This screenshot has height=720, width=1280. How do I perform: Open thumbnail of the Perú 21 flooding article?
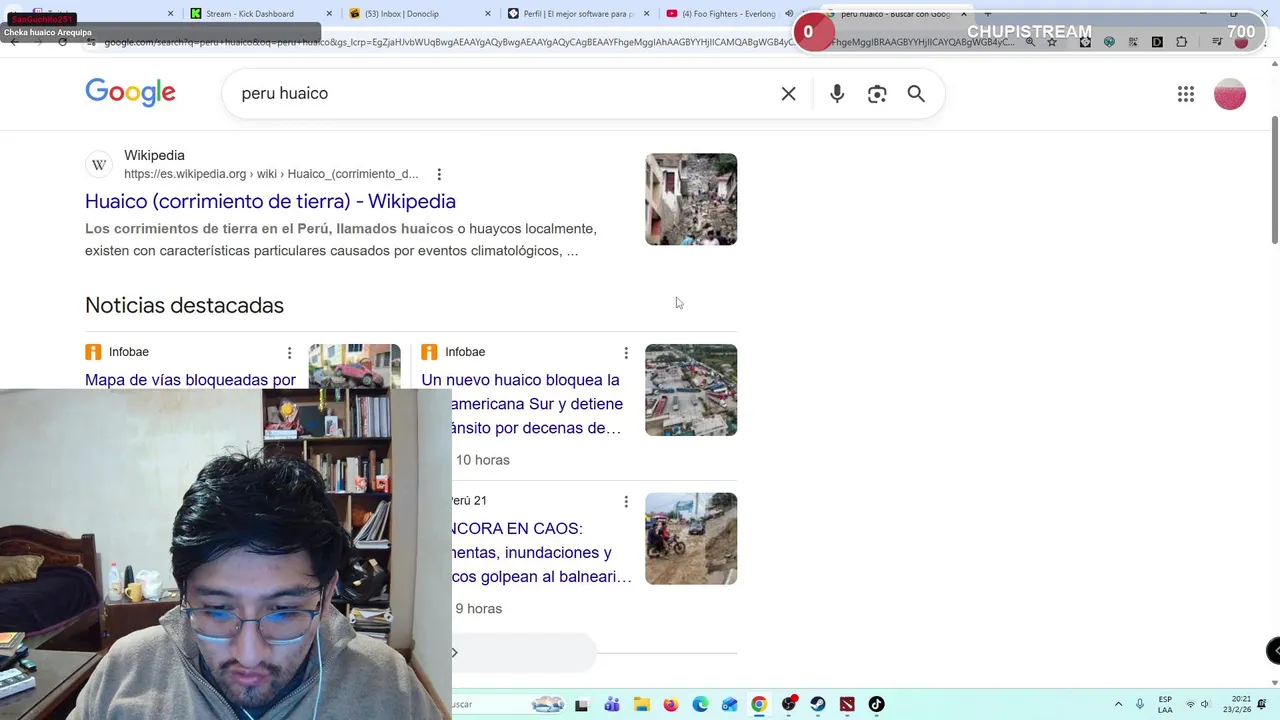[x=691, y=539]
